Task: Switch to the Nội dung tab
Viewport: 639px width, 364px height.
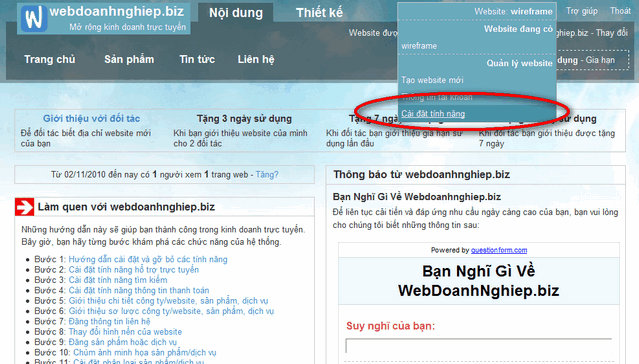Action: [236, 13]
